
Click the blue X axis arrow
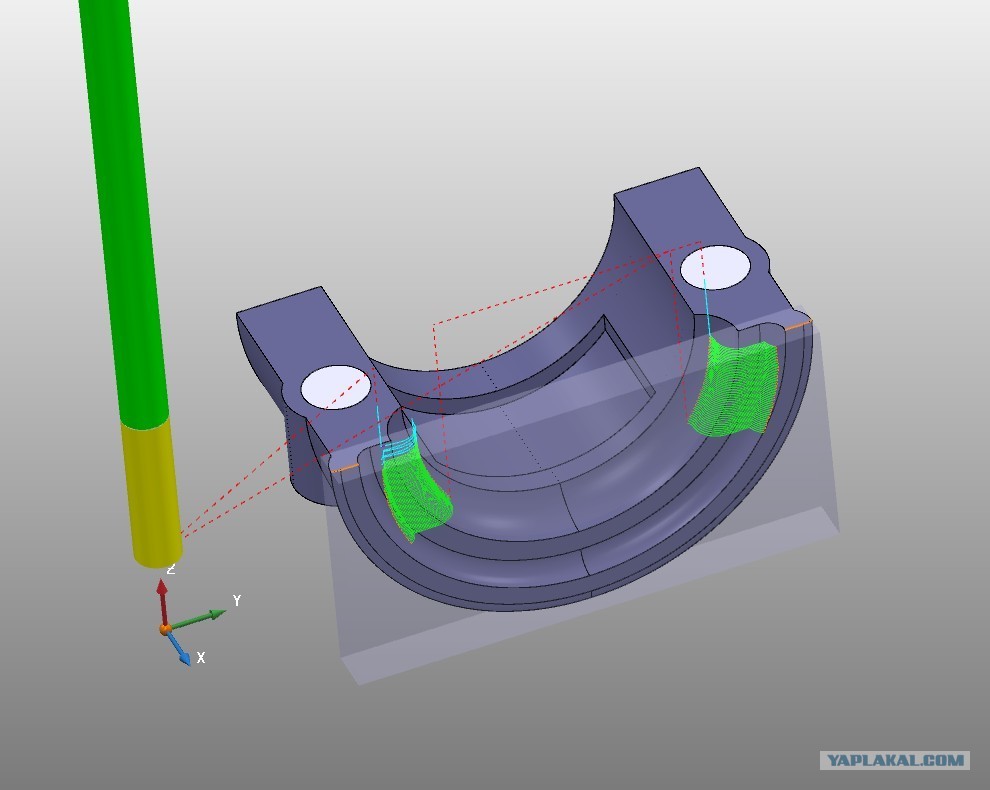179,649
